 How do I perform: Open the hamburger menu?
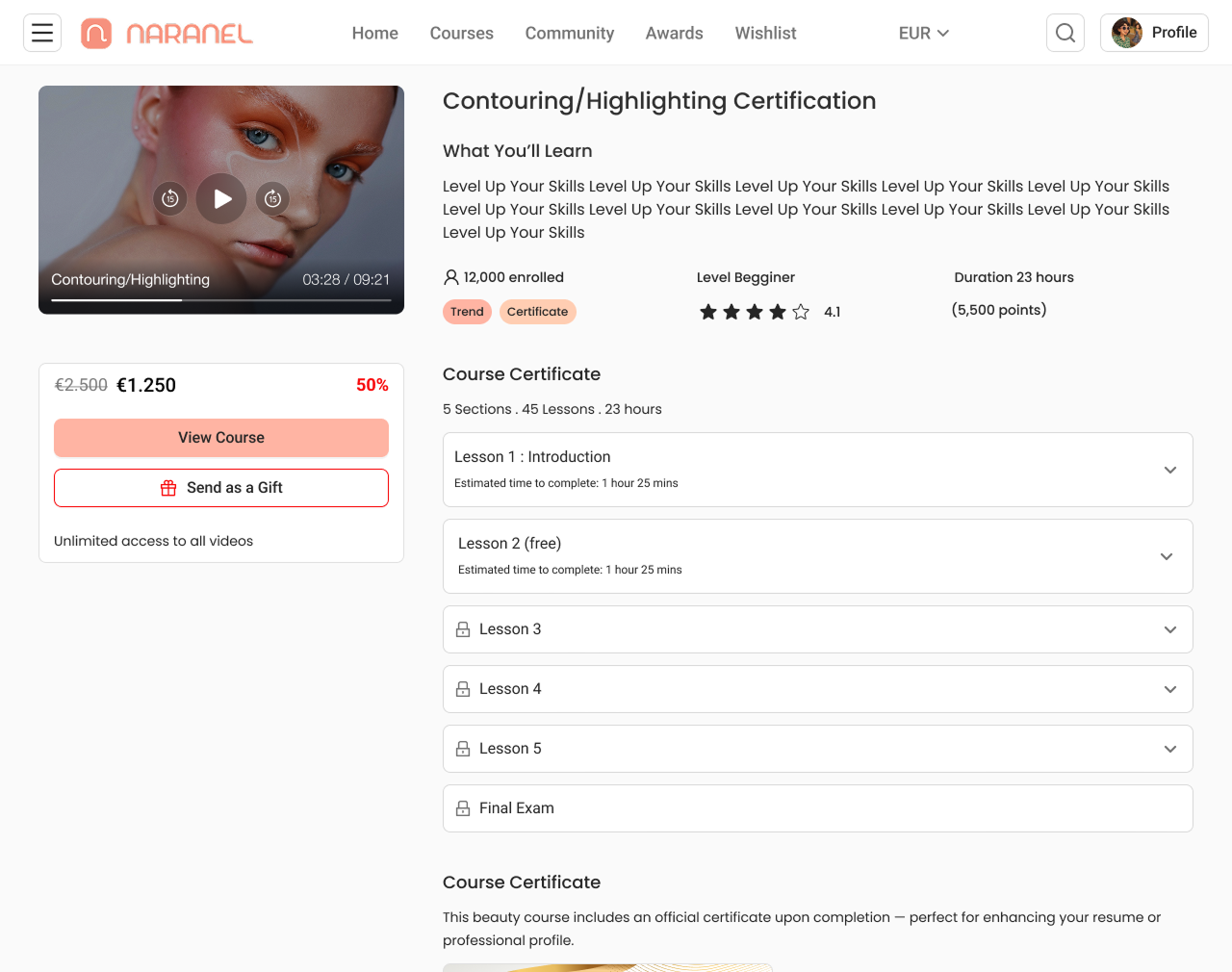(42, 33)
